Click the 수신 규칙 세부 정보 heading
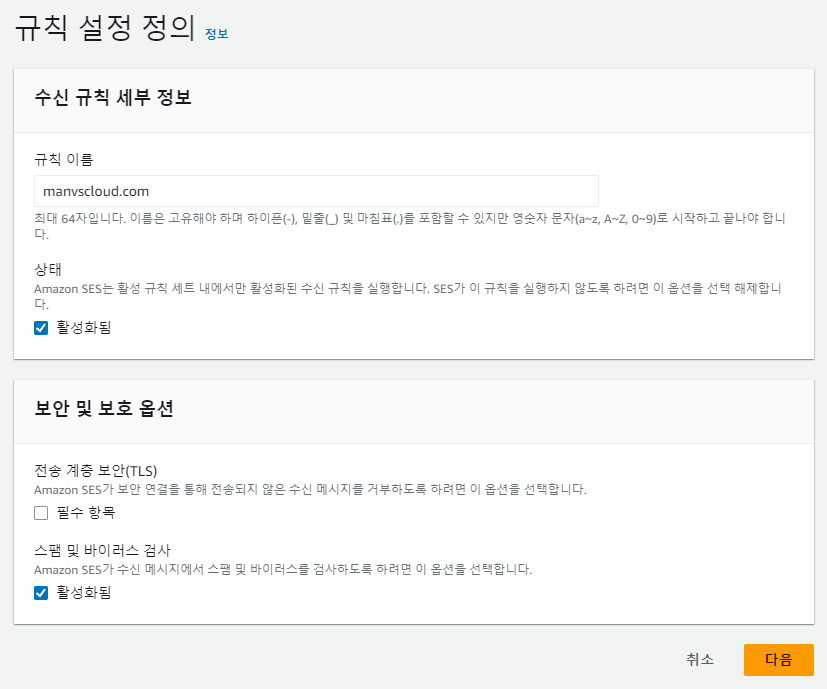Screen dimensions: 827x689 (x=113, y=98)
